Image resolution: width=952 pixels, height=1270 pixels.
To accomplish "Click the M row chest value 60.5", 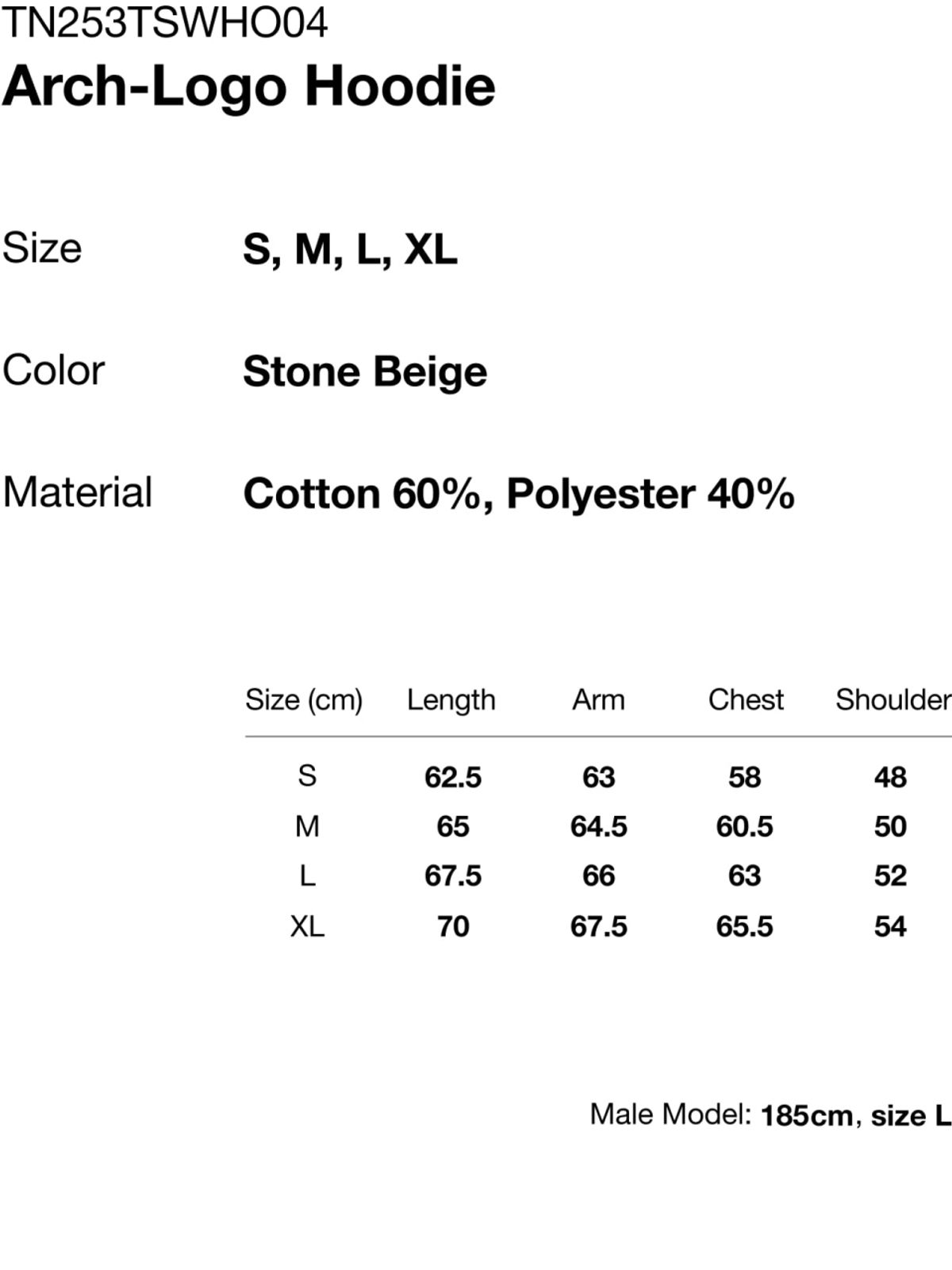I will coord(744,826).
